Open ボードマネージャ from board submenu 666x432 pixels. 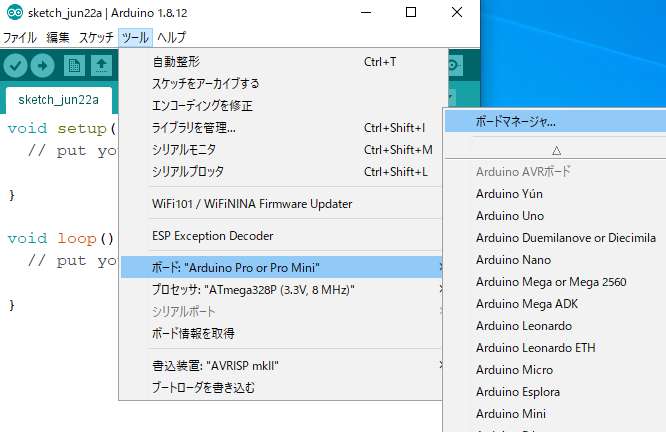(515, 122)
